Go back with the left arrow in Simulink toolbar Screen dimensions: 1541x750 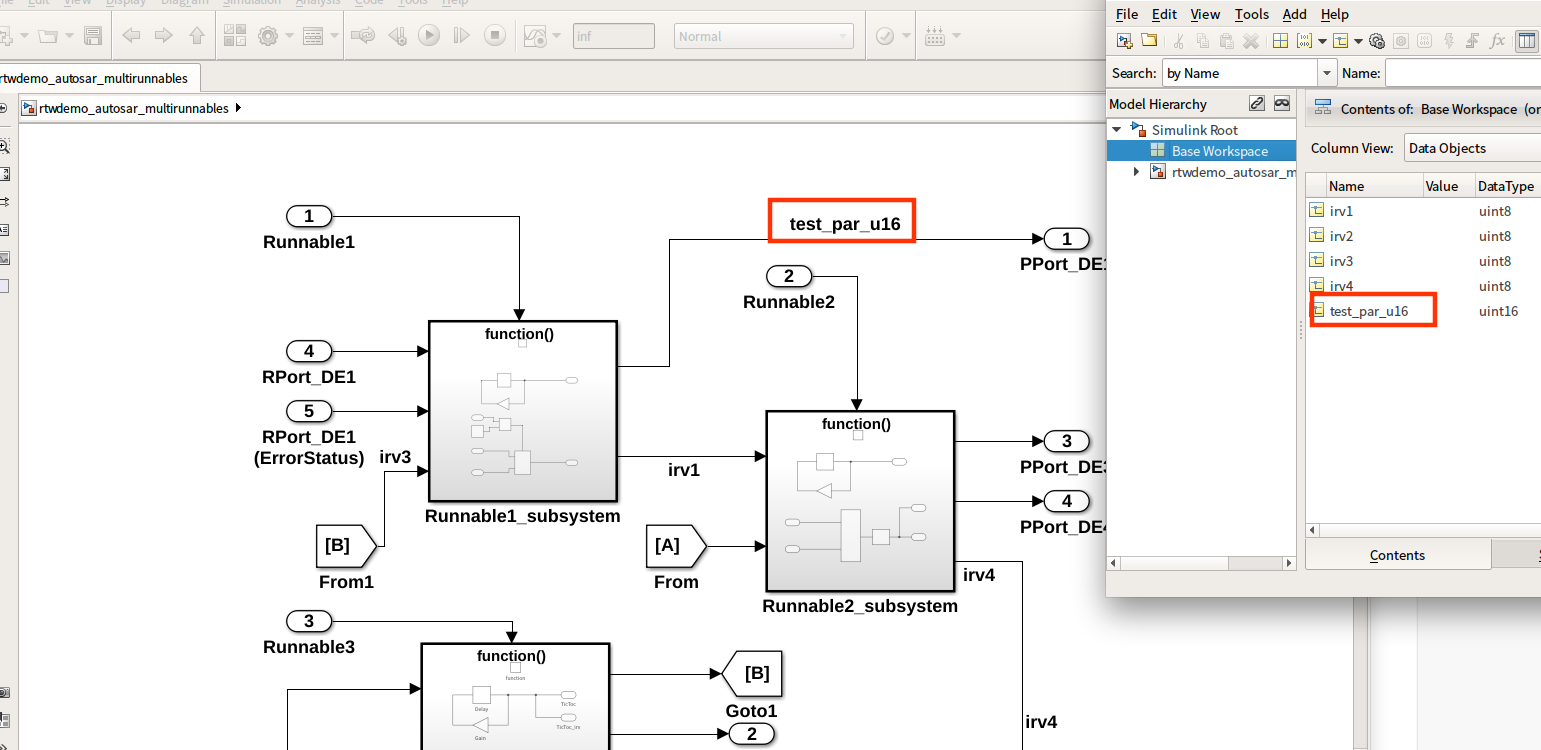[x=131, y=36]
